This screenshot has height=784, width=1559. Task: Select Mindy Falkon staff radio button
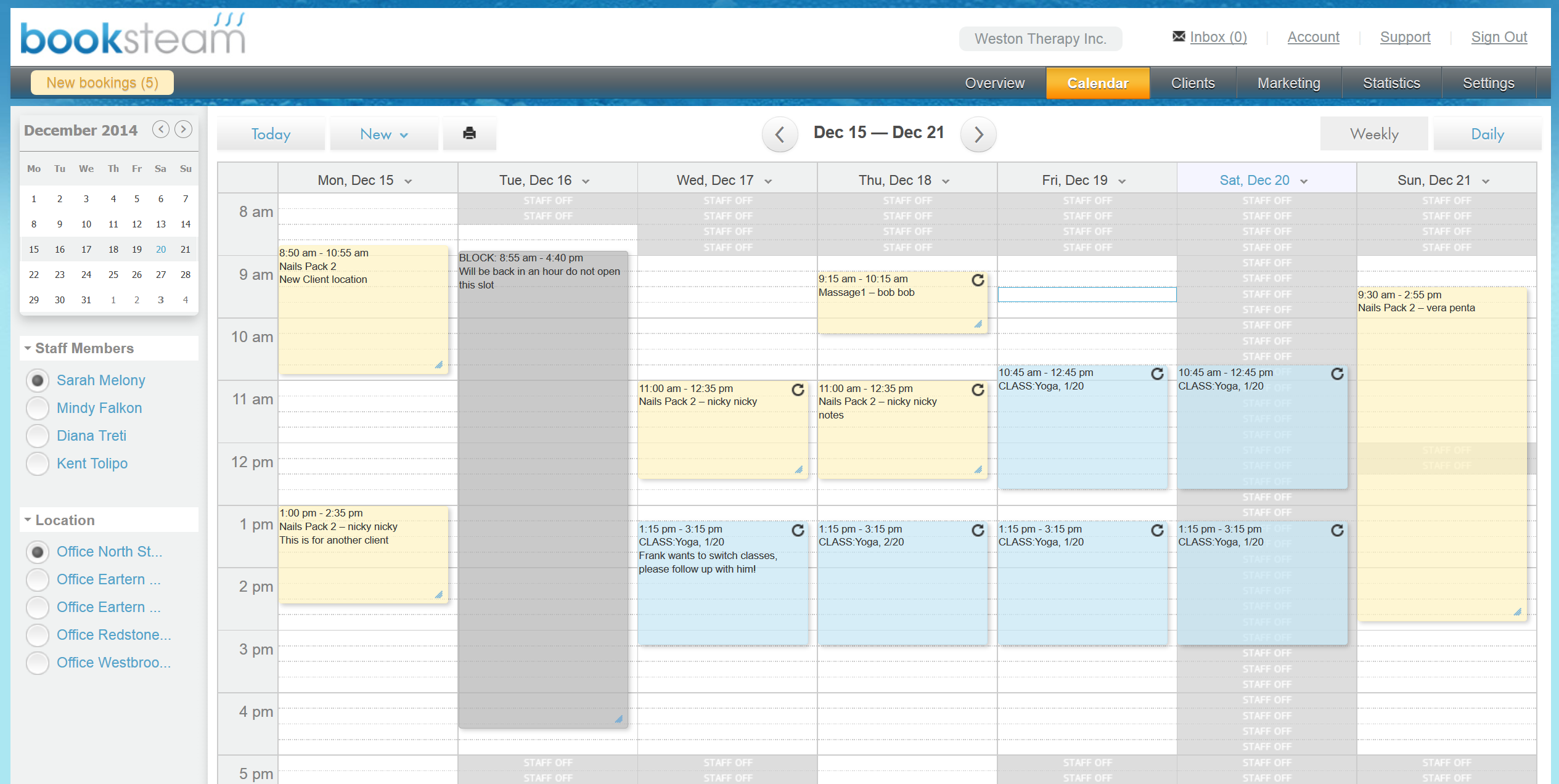[38, 408]
